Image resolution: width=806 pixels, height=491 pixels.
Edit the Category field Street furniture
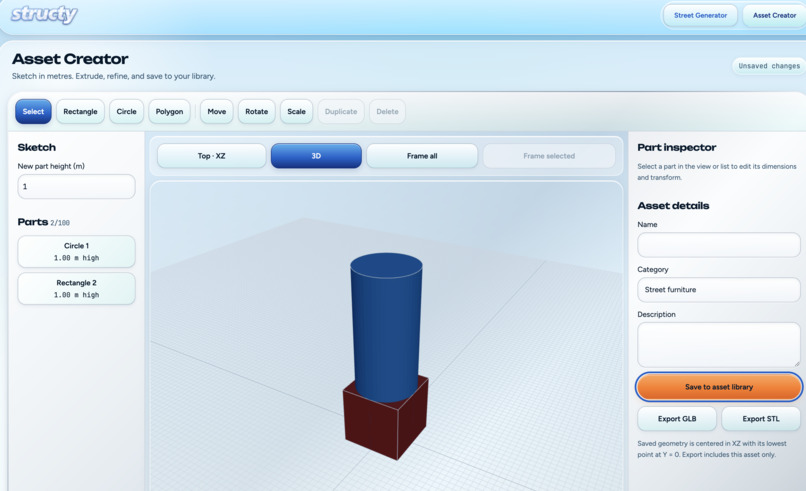point(719,289)
